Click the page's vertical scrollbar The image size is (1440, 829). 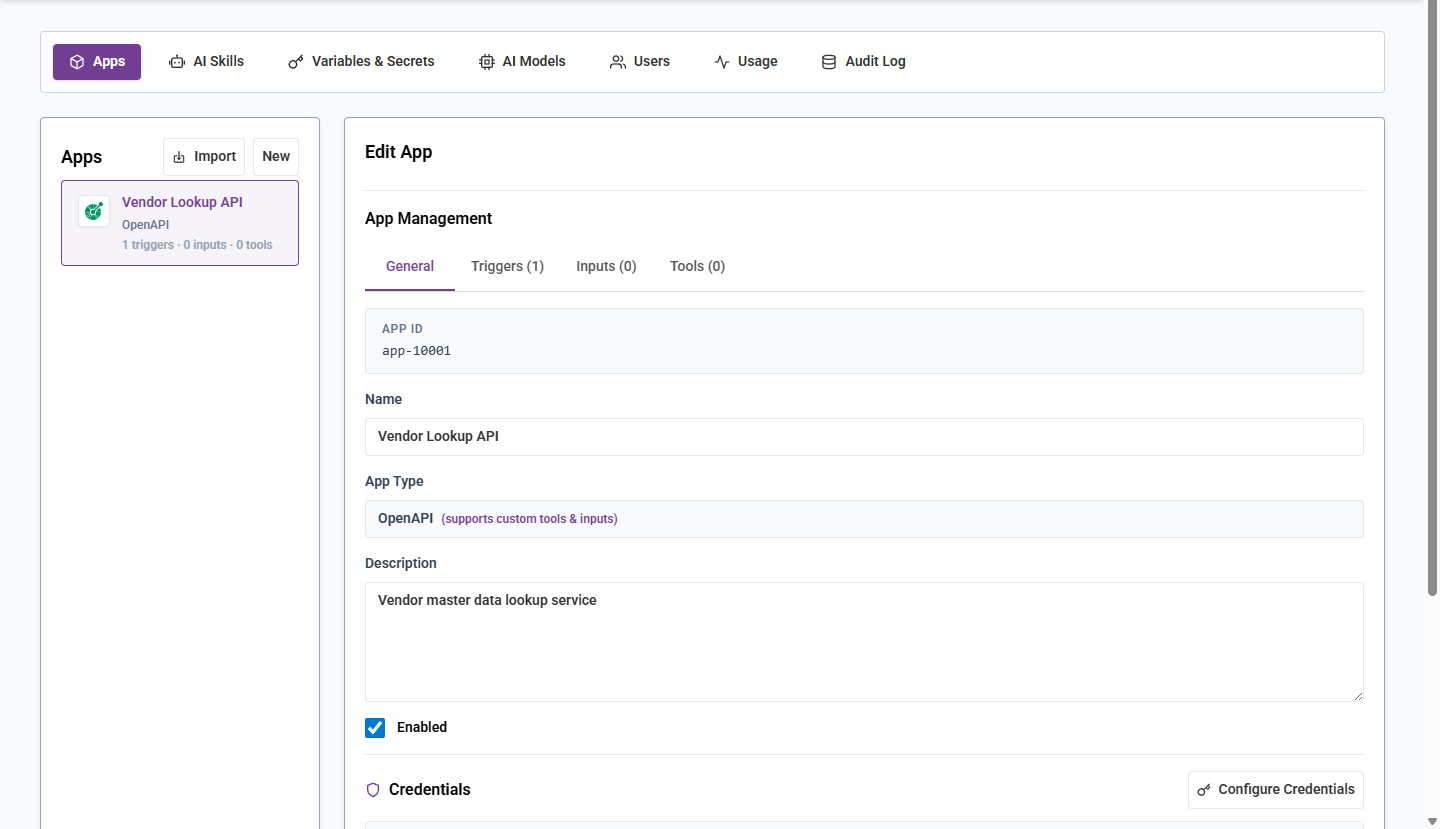point(1432,300)
